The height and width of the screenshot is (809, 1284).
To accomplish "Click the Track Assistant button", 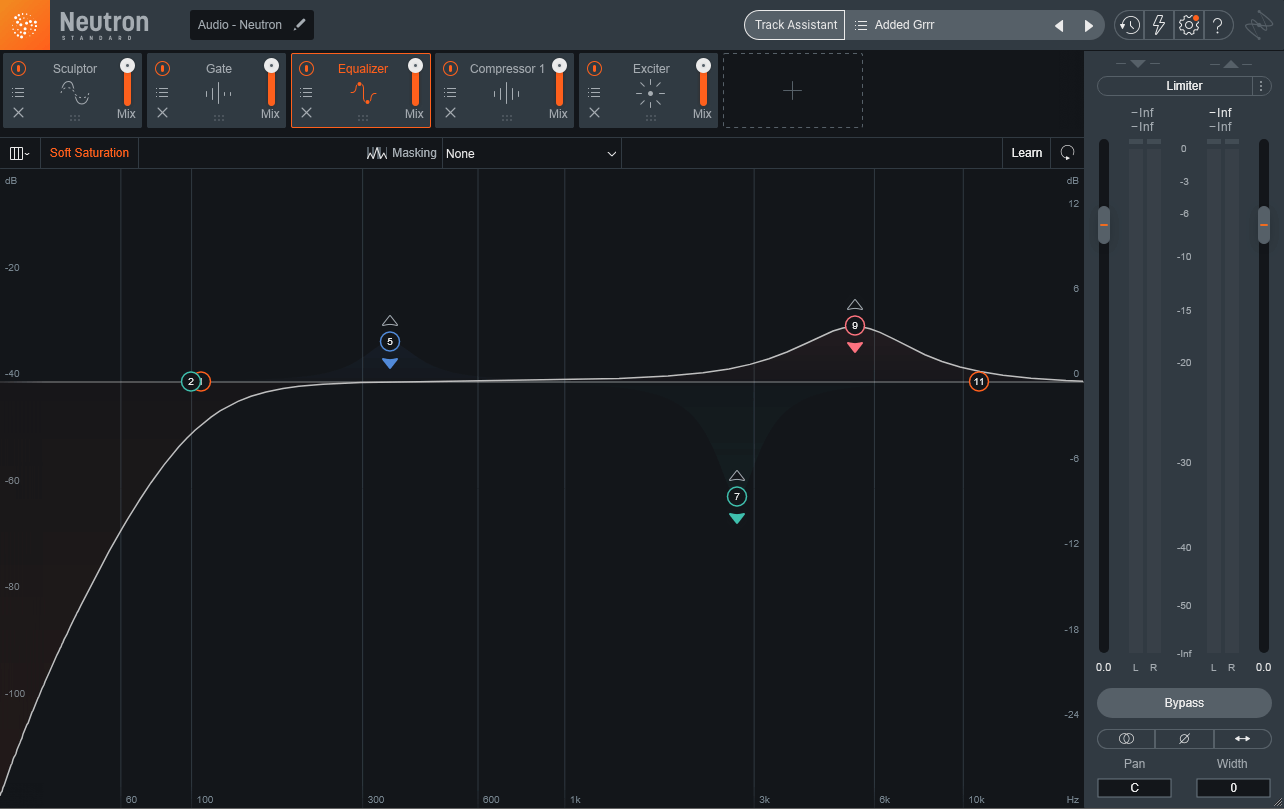I will click(x=795, y=25).
